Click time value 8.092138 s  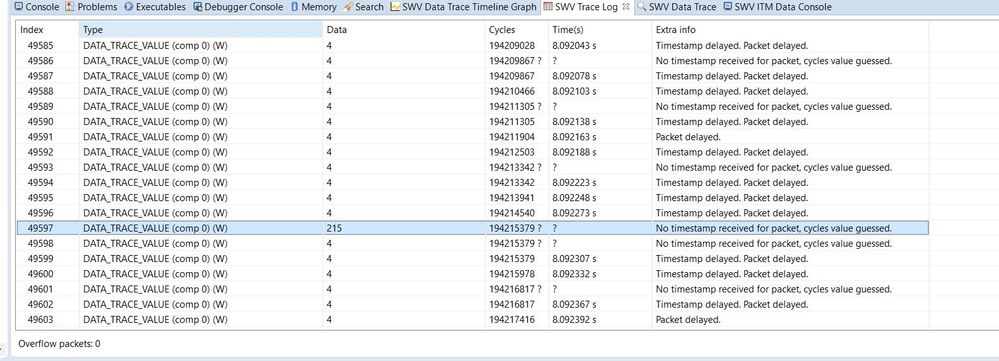[575, 122]
